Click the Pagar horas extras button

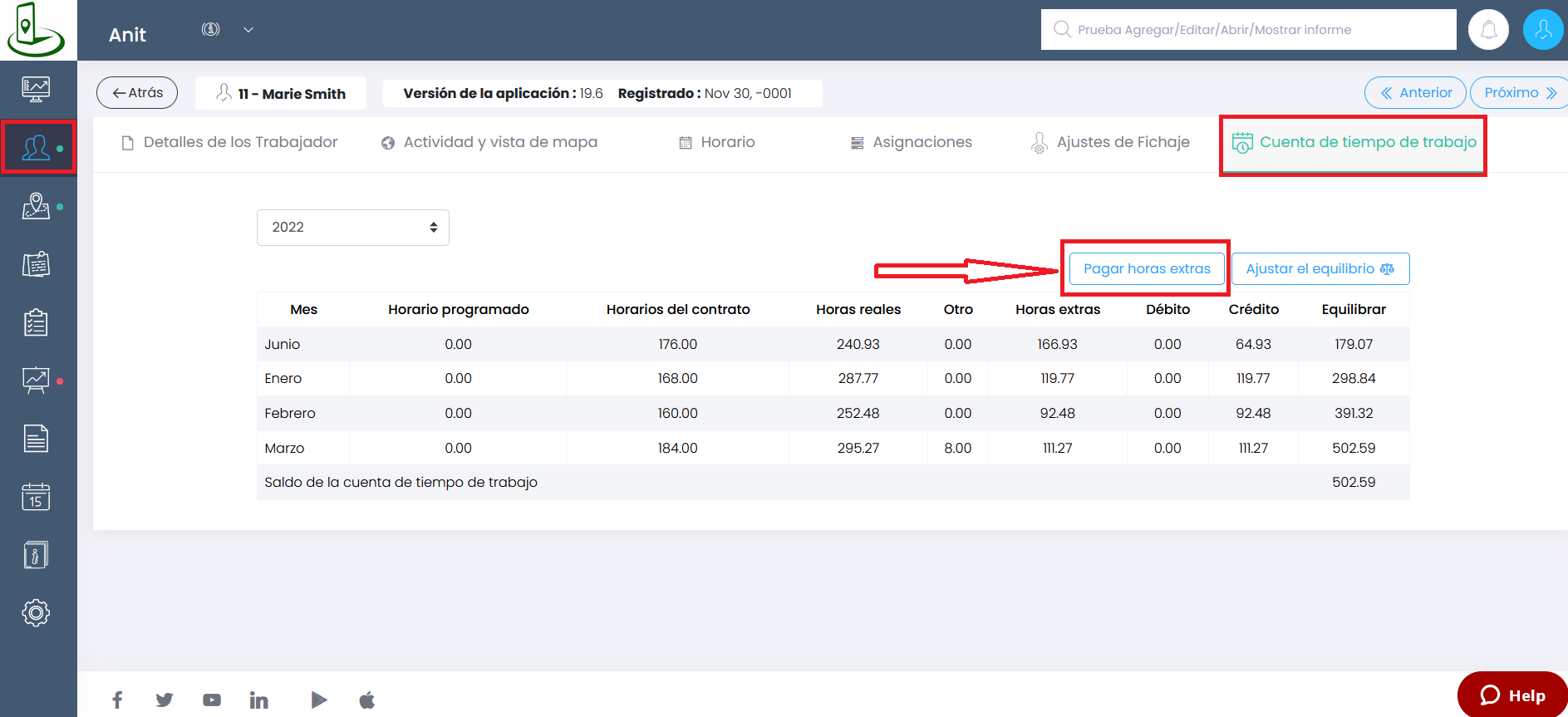[x=1147, y=268]
